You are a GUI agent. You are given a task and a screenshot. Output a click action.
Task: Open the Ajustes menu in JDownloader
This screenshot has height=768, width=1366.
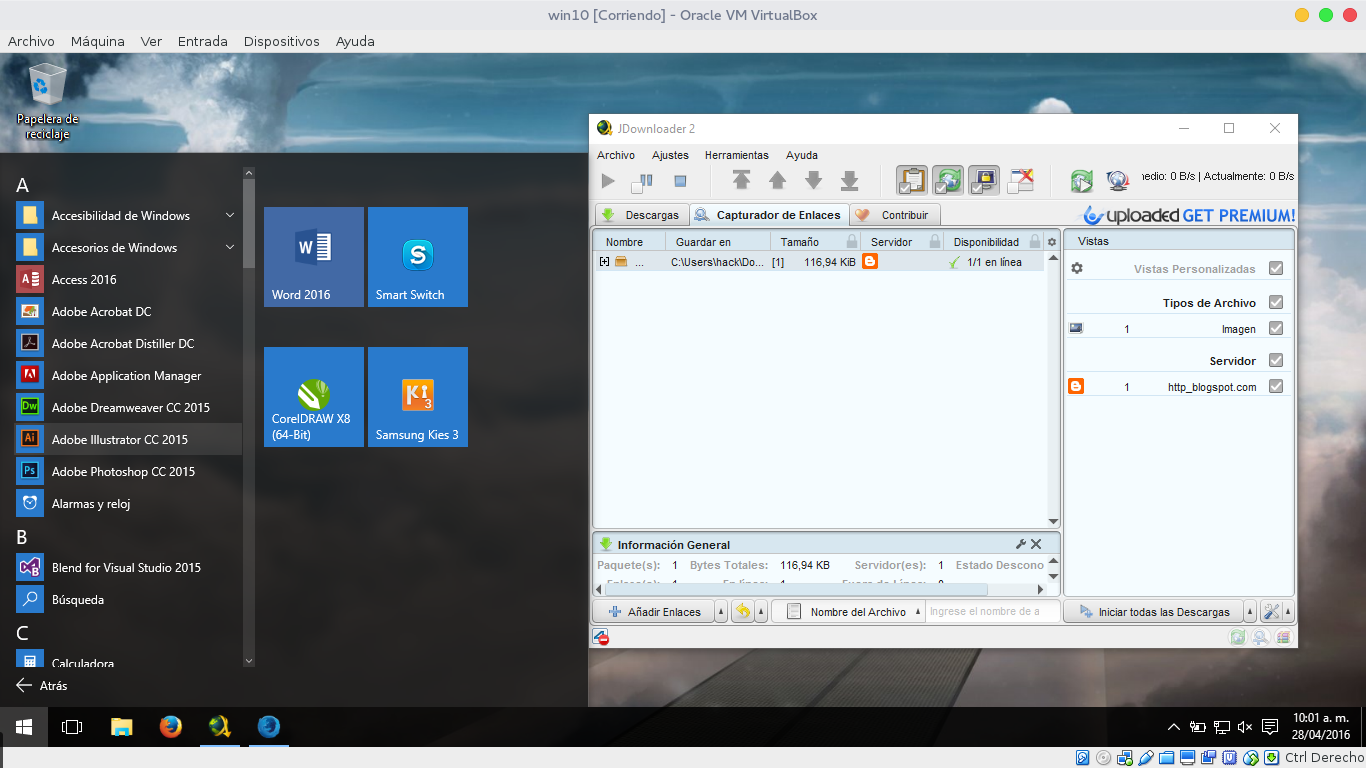[670, 155]
